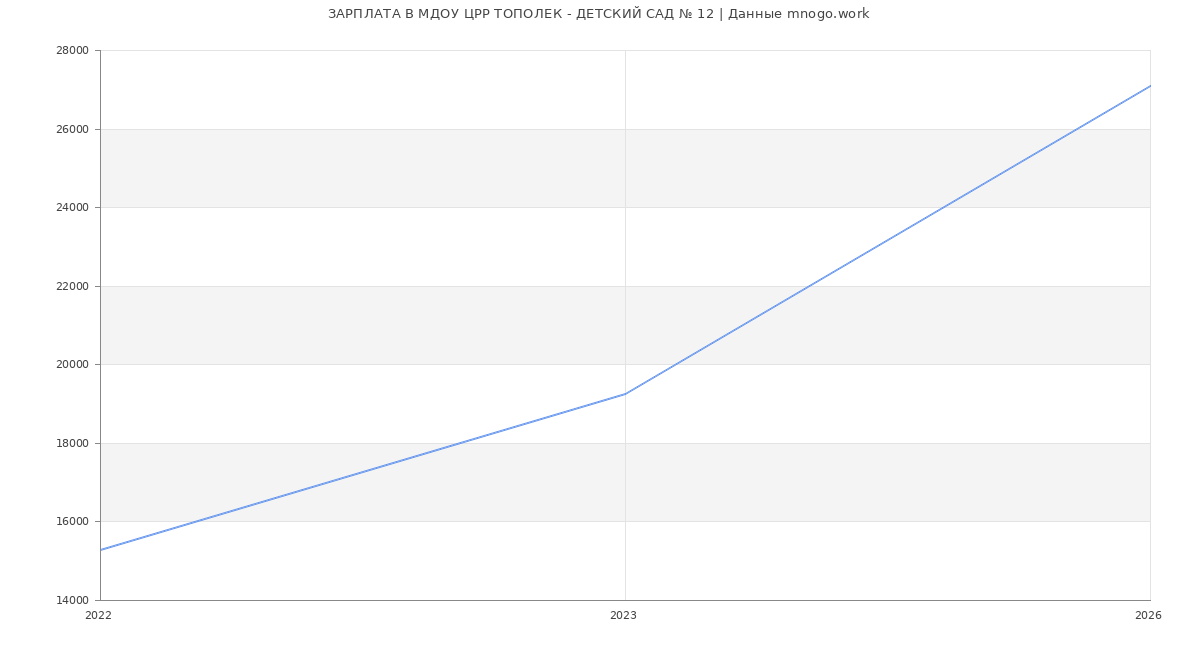This screenshot has height=650, width=1200.
Task: Select the 2023 x-axis label
Action: (x=623, y=616)
